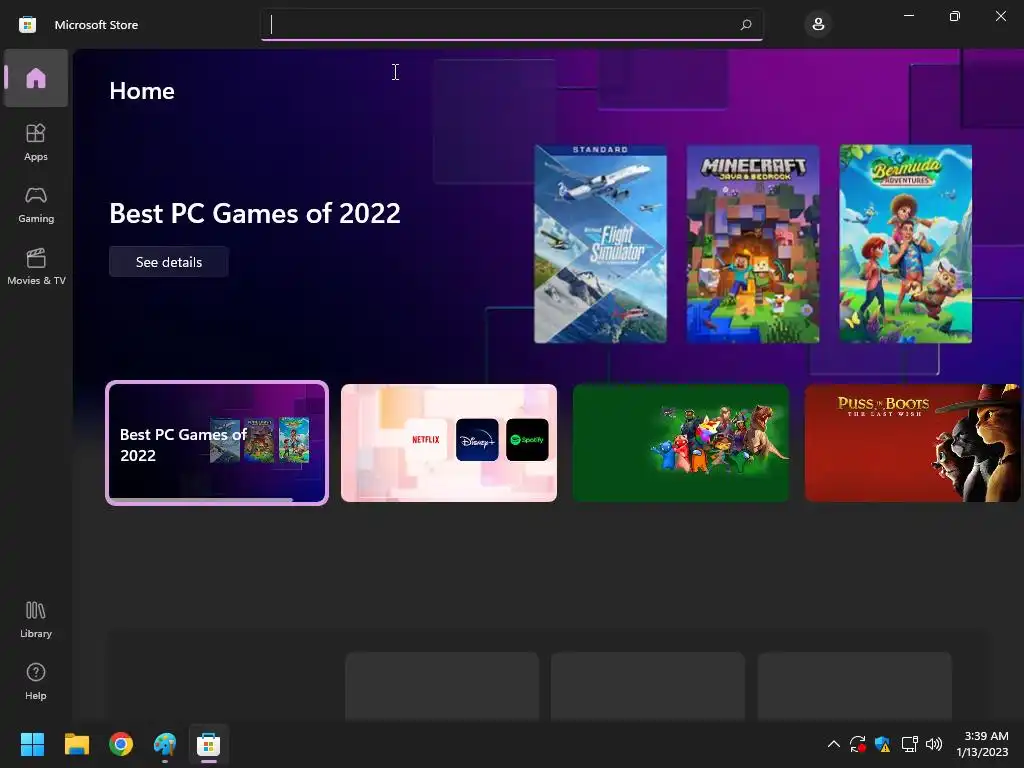Screen dimensions: 1024x768
Task: Open the Home section in the sidebar
Action: [36, 78]
